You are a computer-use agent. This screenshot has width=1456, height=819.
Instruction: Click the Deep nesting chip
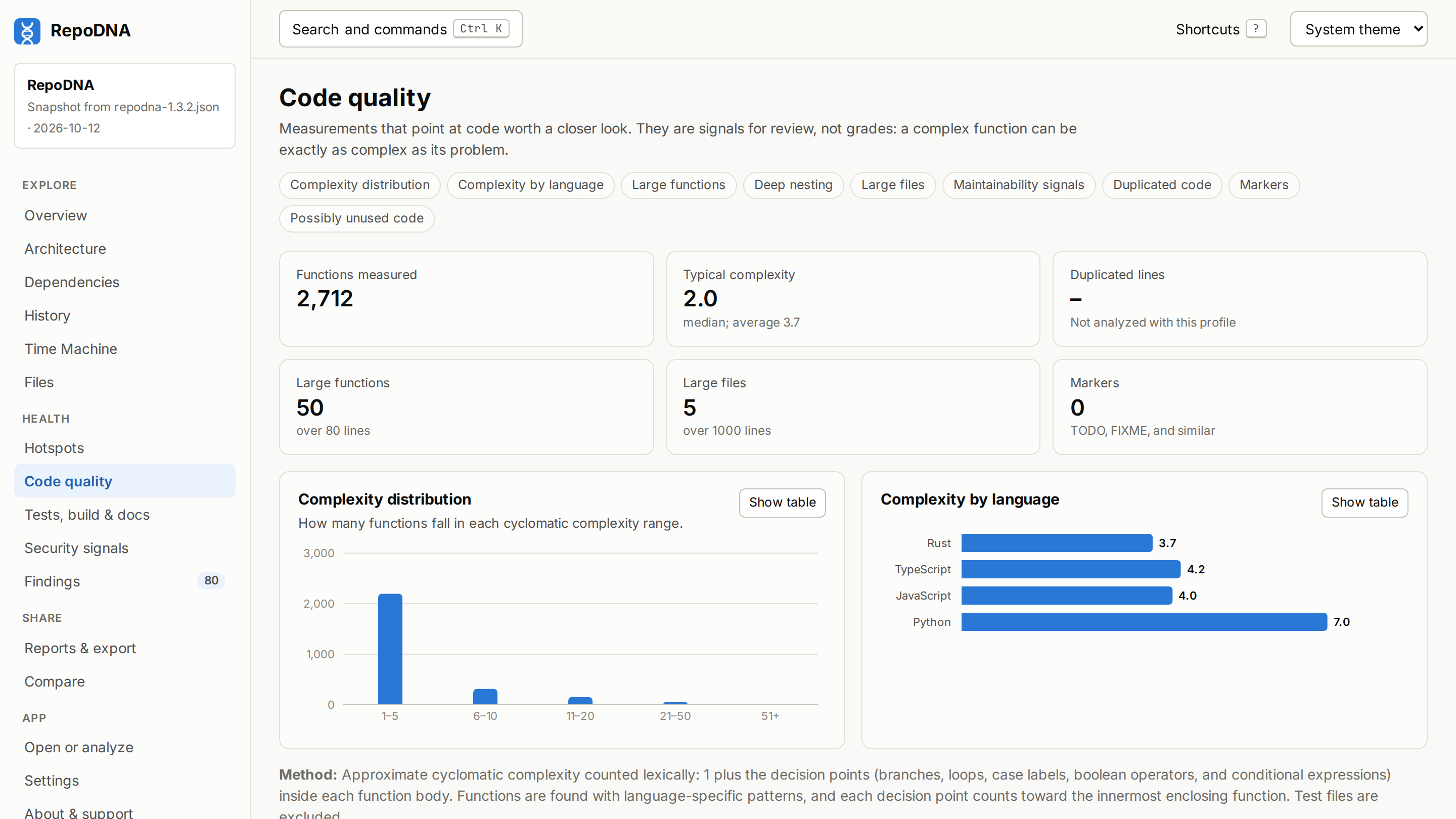793,185
